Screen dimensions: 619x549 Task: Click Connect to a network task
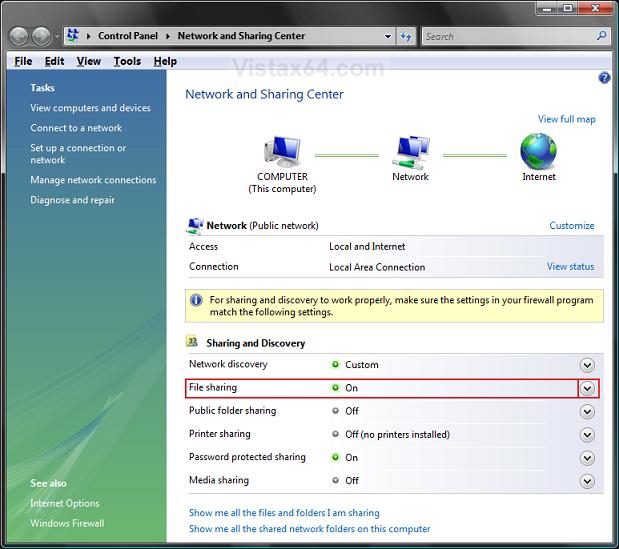click(76, 128)
